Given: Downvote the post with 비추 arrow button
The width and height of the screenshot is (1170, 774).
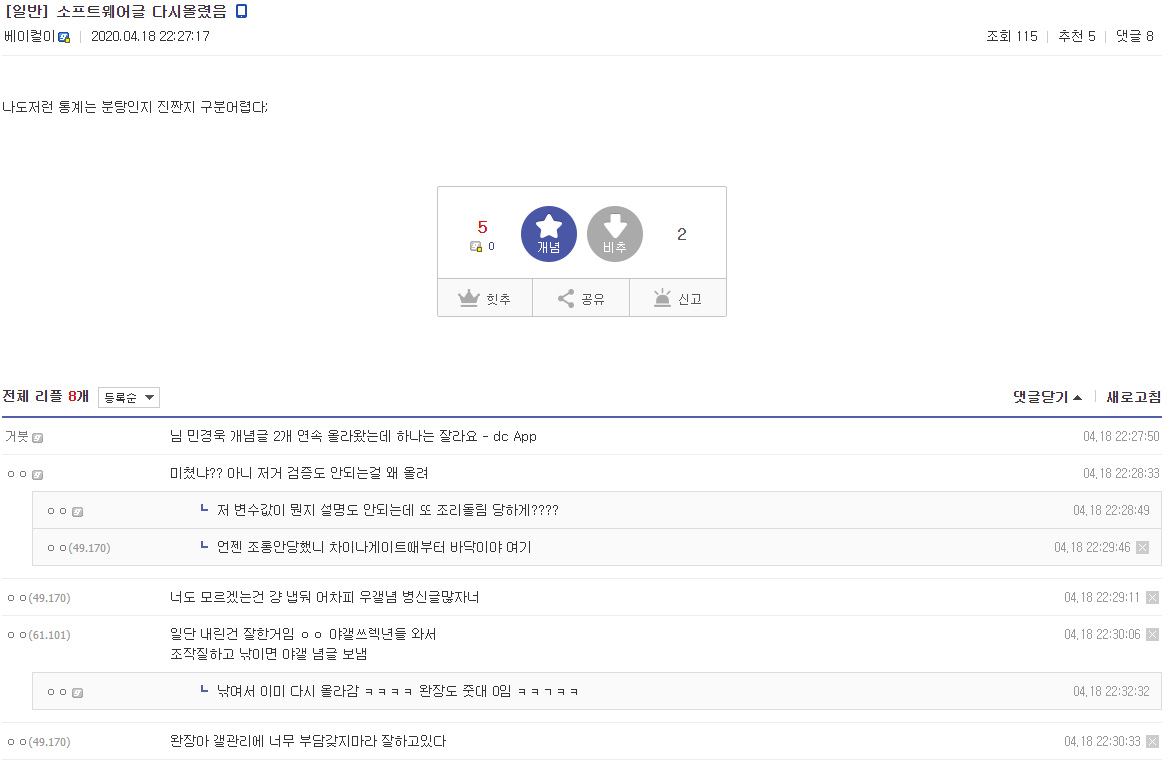Looking at the screenshot, I should tap(614, 234).
